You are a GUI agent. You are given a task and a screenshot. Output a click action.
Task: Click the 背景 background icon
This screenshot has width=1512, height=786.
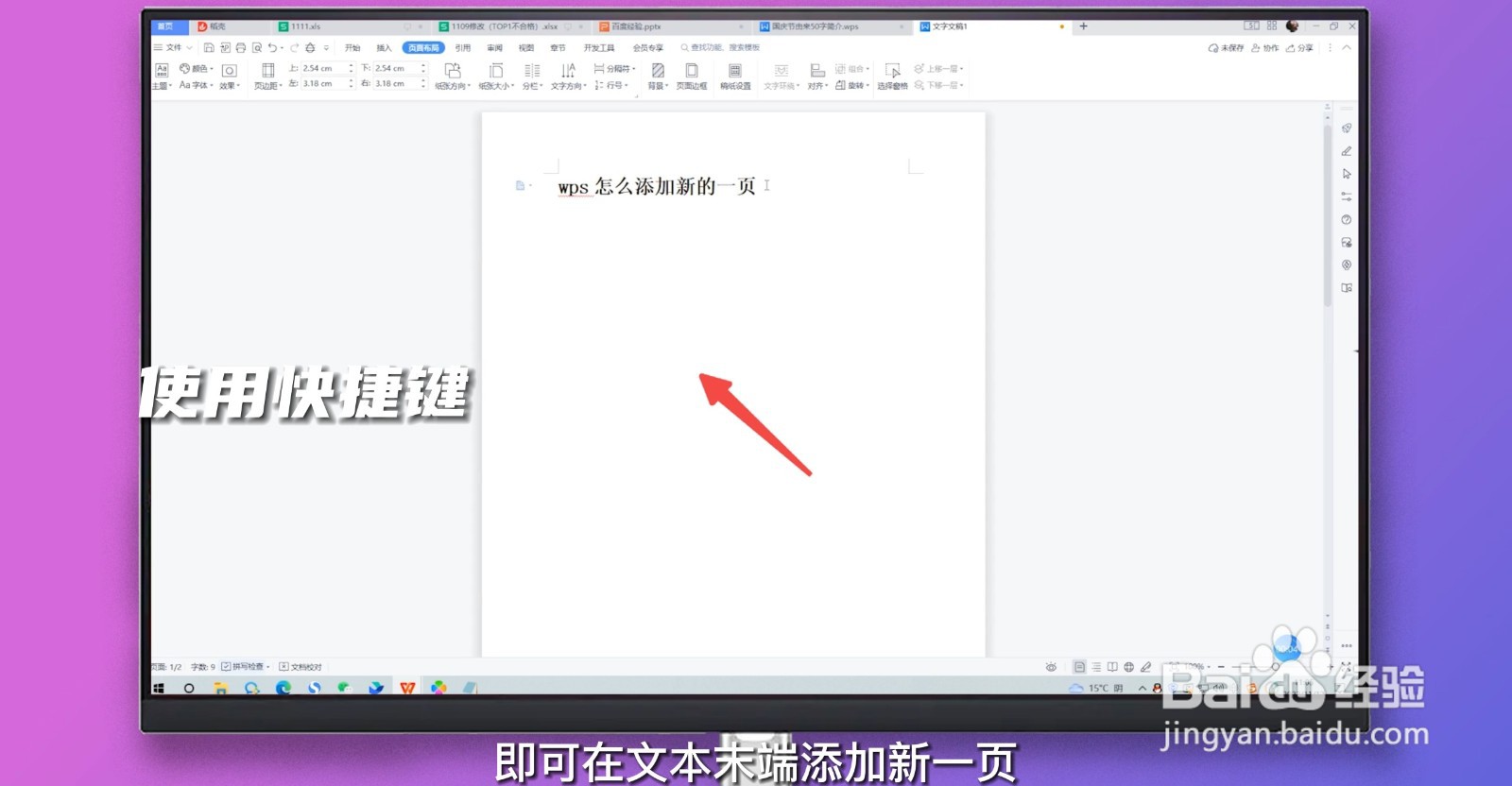click(x=658, y=70)
